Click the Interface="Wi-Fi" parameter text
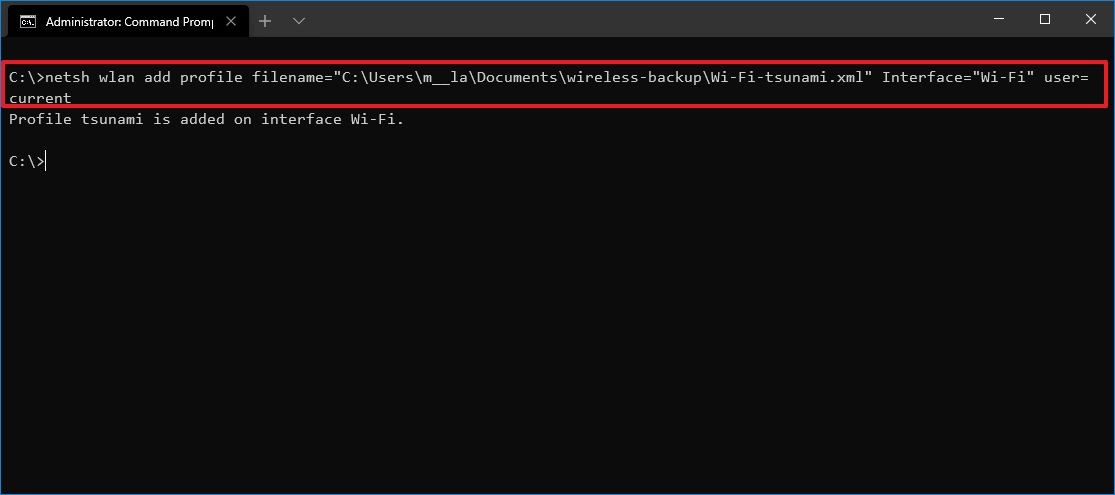 pyautogui.click(x=959, y=77)
